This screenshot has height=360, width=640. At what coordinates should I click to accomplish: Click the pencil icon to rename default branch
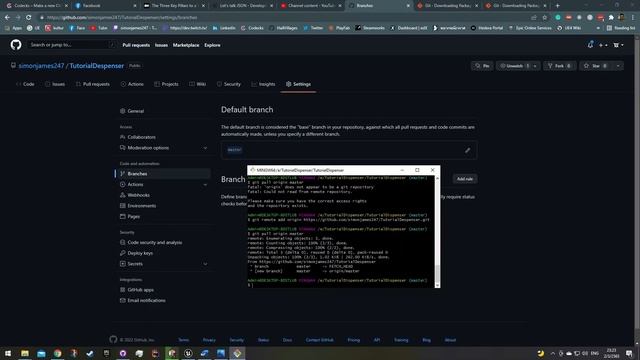[467, 150]
